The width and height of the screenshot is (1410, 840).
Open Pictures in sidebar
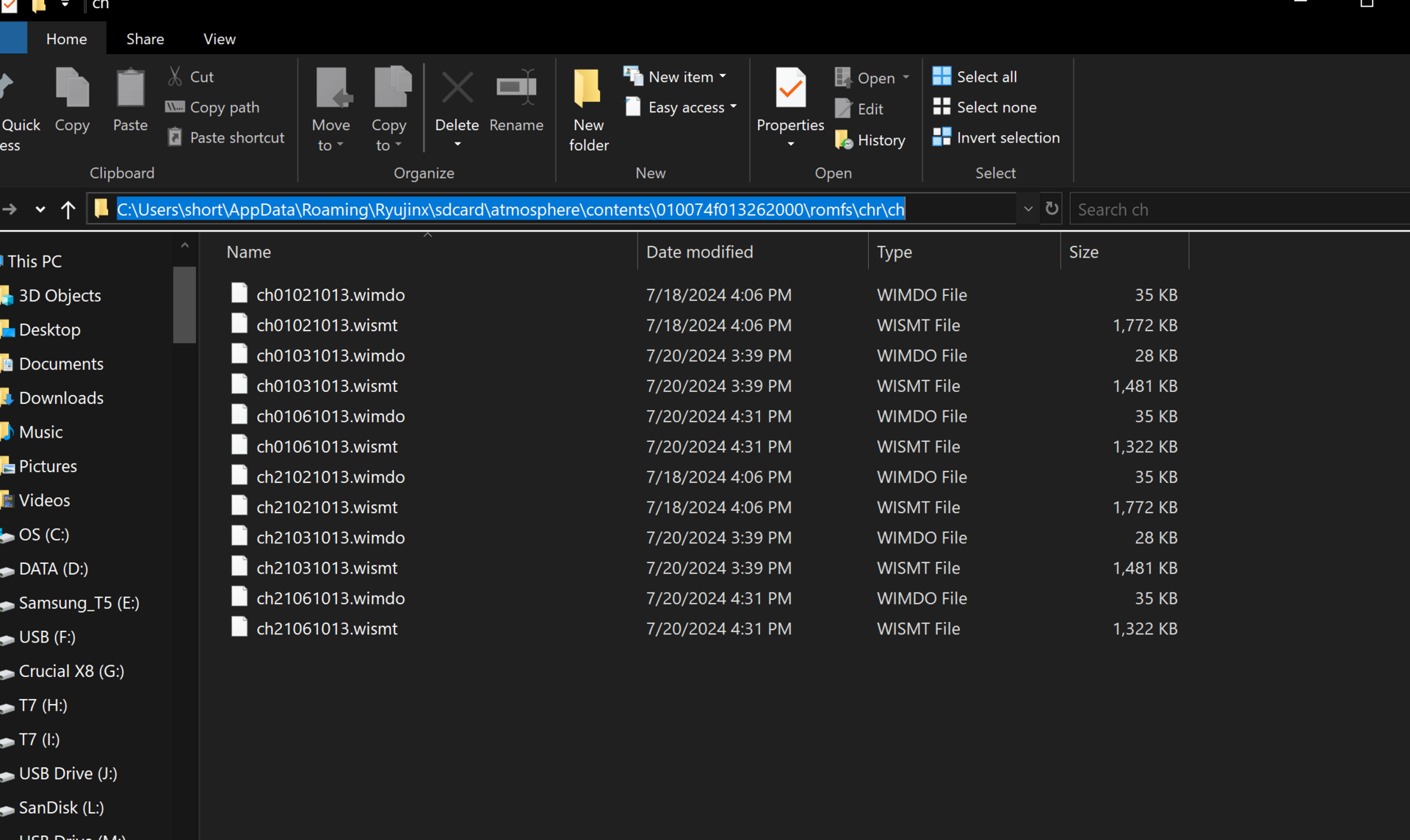(x=48, y=466)
